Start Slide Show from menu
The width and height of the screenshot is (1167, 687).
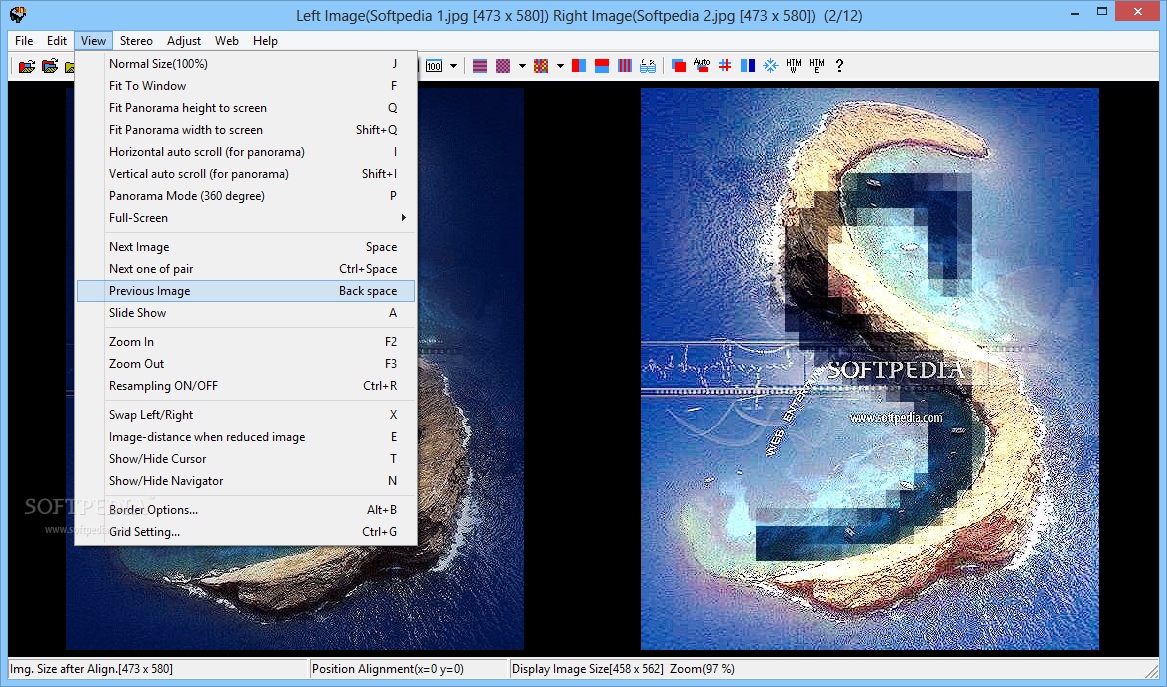pos(246,313)
